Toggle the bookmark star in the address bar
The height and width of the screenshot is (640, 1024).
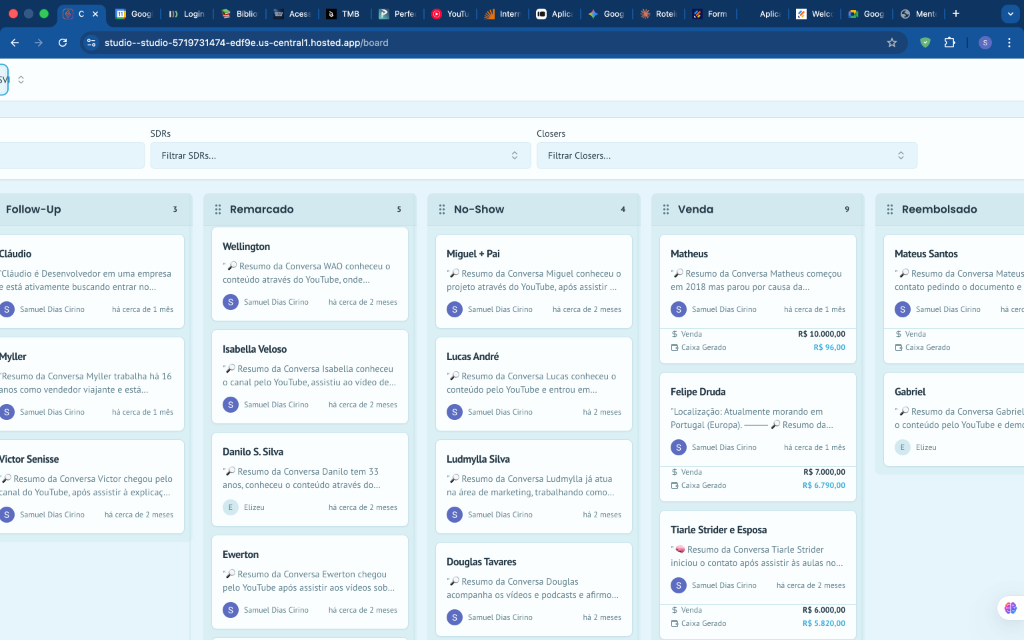891,43
